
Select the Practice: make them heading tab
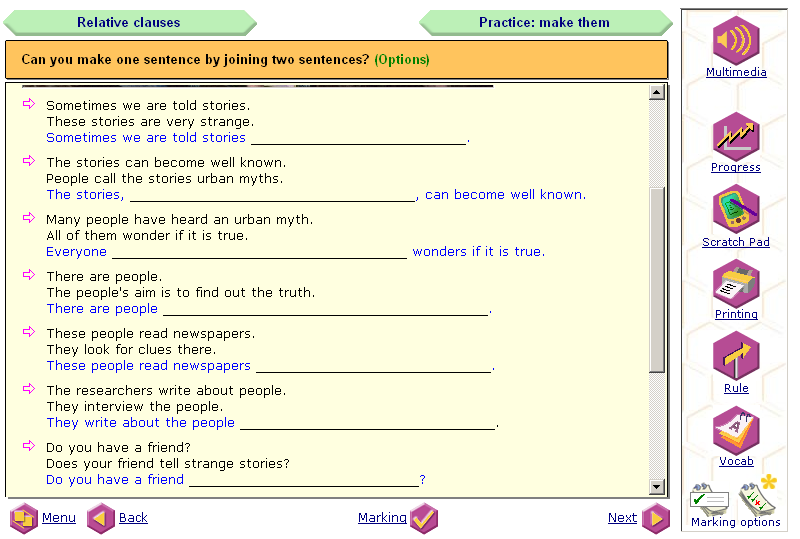[545, 22]
